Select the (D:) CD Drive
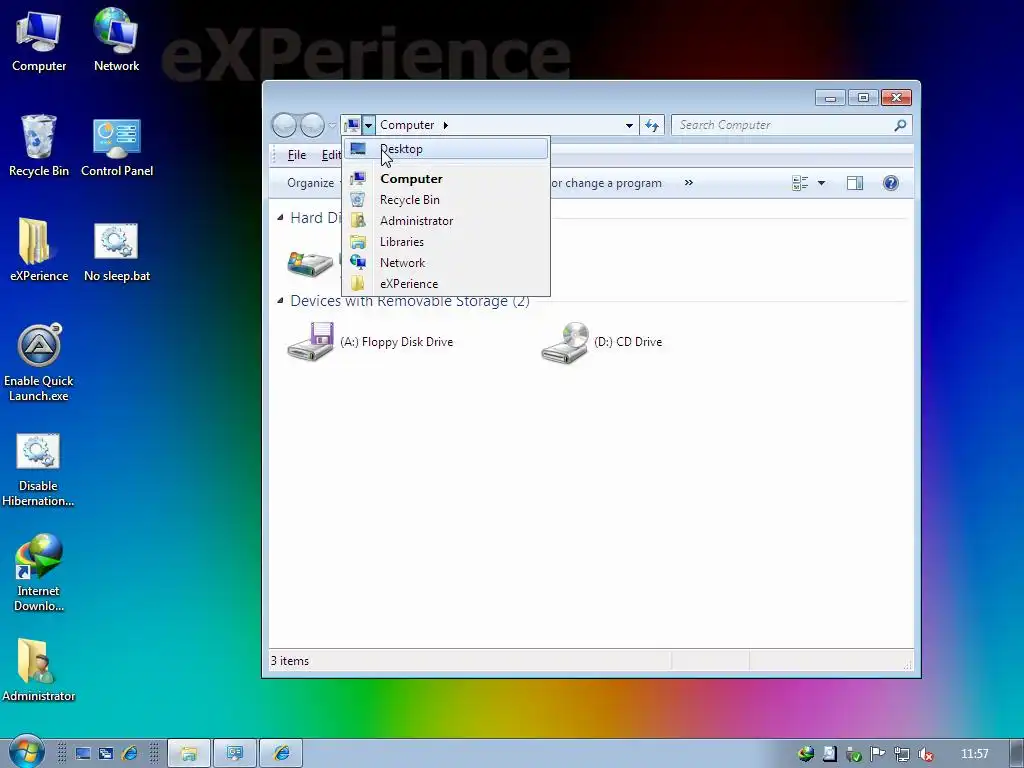 point(602,342)
